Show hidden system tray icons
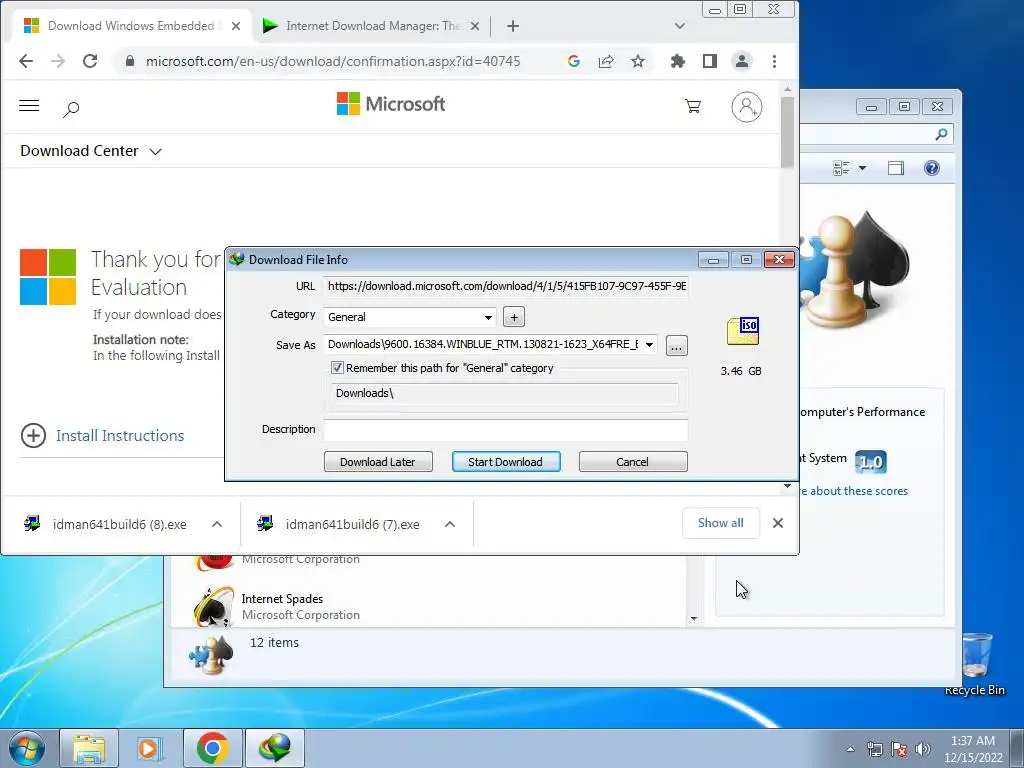Viewport: 1024px width, 768px height. [x=850, y=750]
